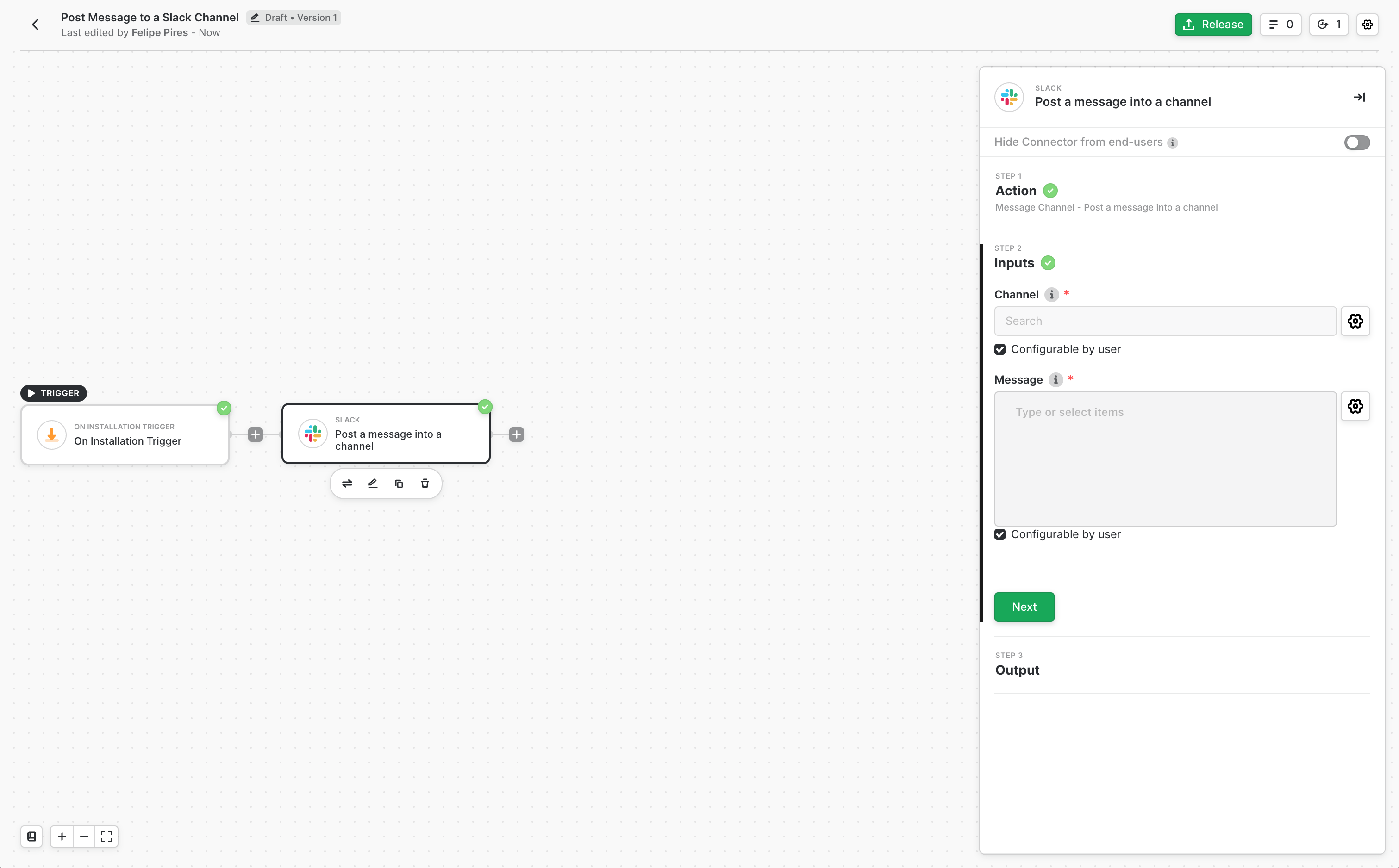Viewport: 1399px width, 868px height.
Task: Expand Step 3 Output section
Action: click(x=1017, y=670)
